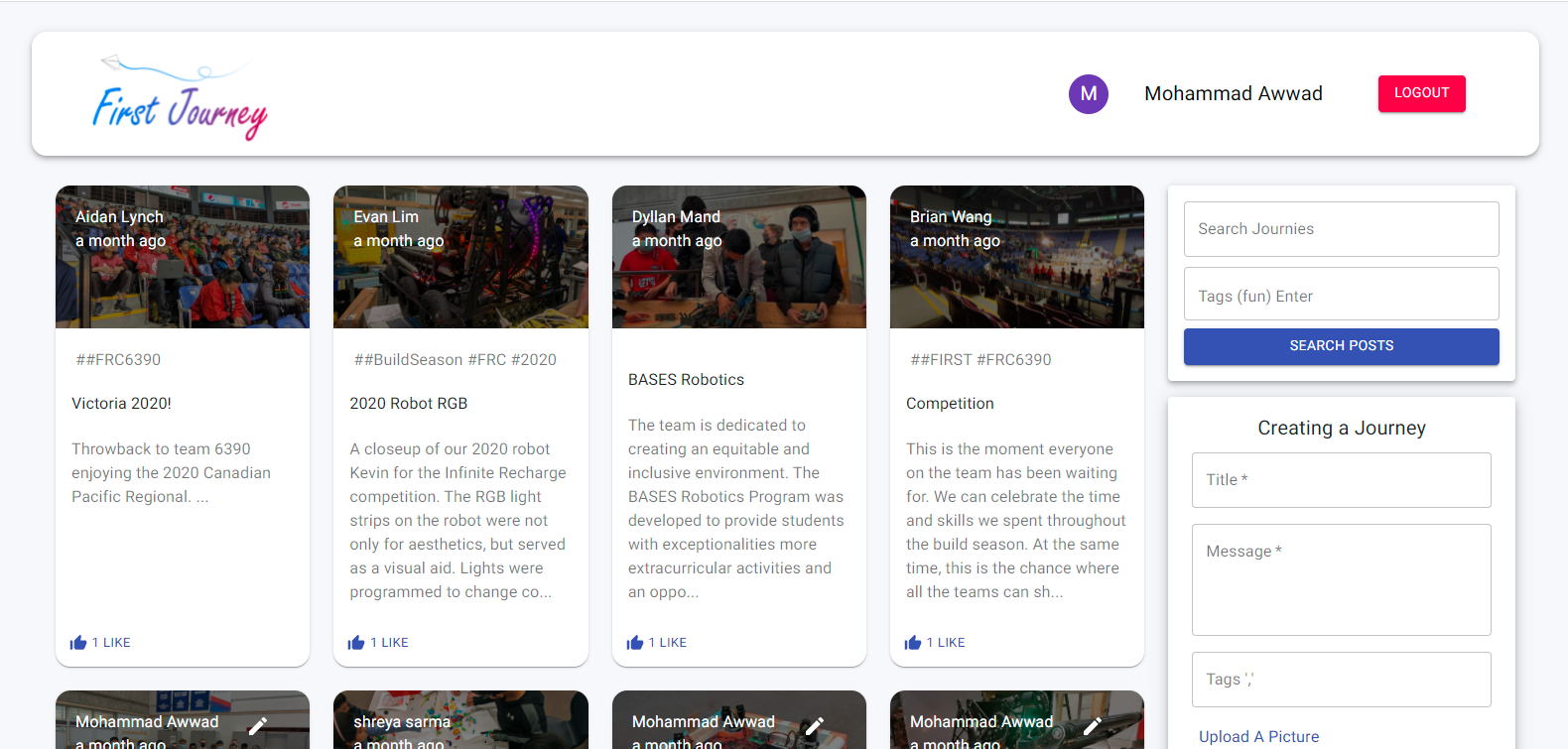Click 'a month ago' under Evan Lim

(398, 241)
